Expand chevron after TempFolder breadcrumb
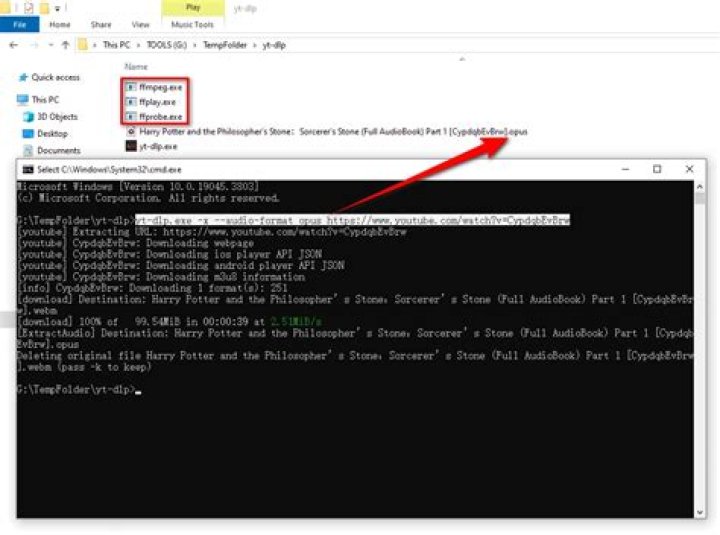 [254, 45]
